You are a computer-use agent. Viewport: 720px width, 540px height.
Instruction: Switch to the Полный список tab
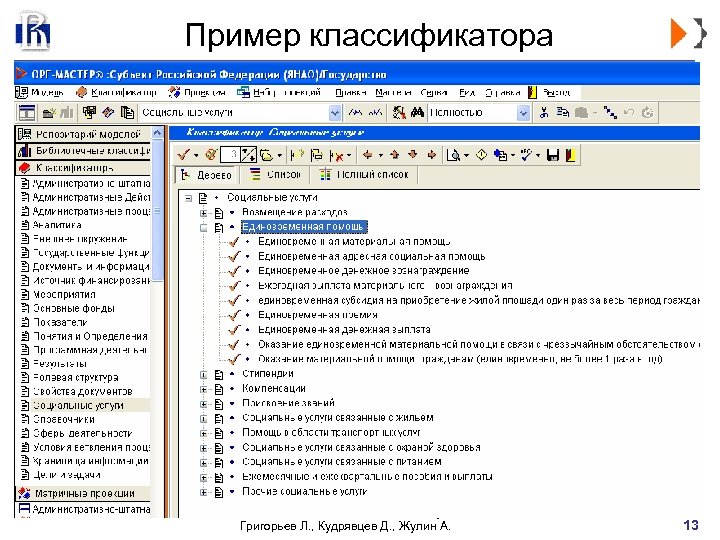tap(364, 175)
